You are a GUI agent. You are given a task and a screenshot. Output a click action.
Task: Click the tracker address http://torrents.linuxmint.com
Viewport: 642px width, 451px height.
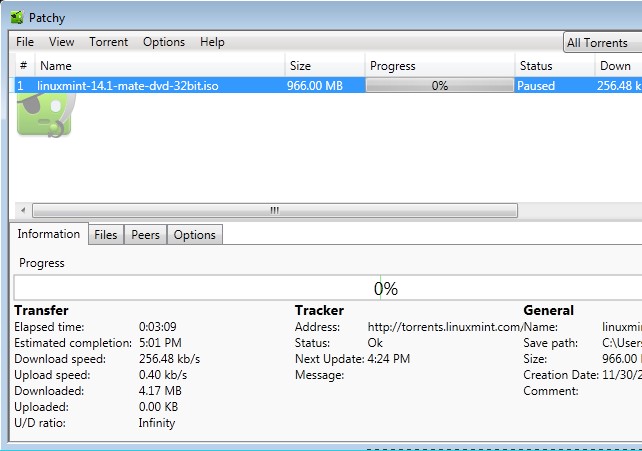pyautogui.click(x=445, y=327)
